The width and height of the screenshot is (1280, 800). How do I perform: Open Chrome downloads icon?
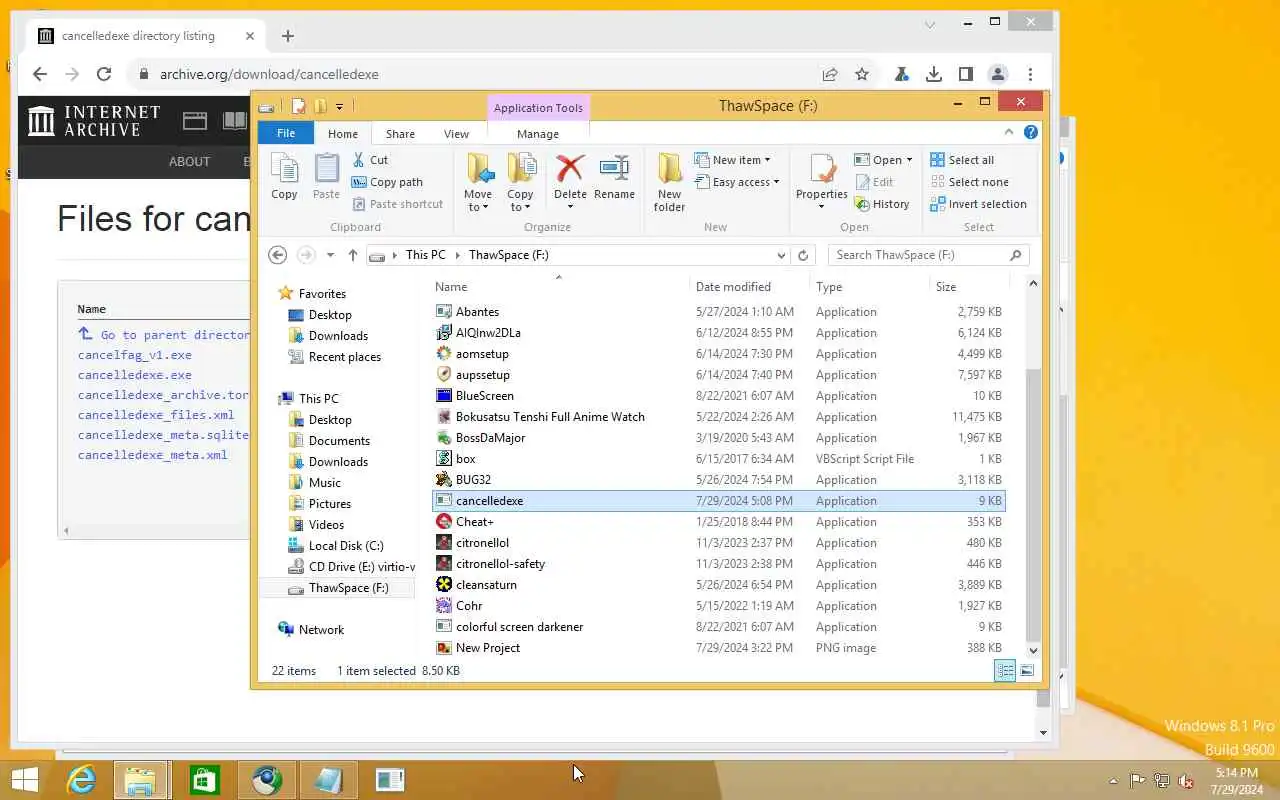click(x=933, y=74)
